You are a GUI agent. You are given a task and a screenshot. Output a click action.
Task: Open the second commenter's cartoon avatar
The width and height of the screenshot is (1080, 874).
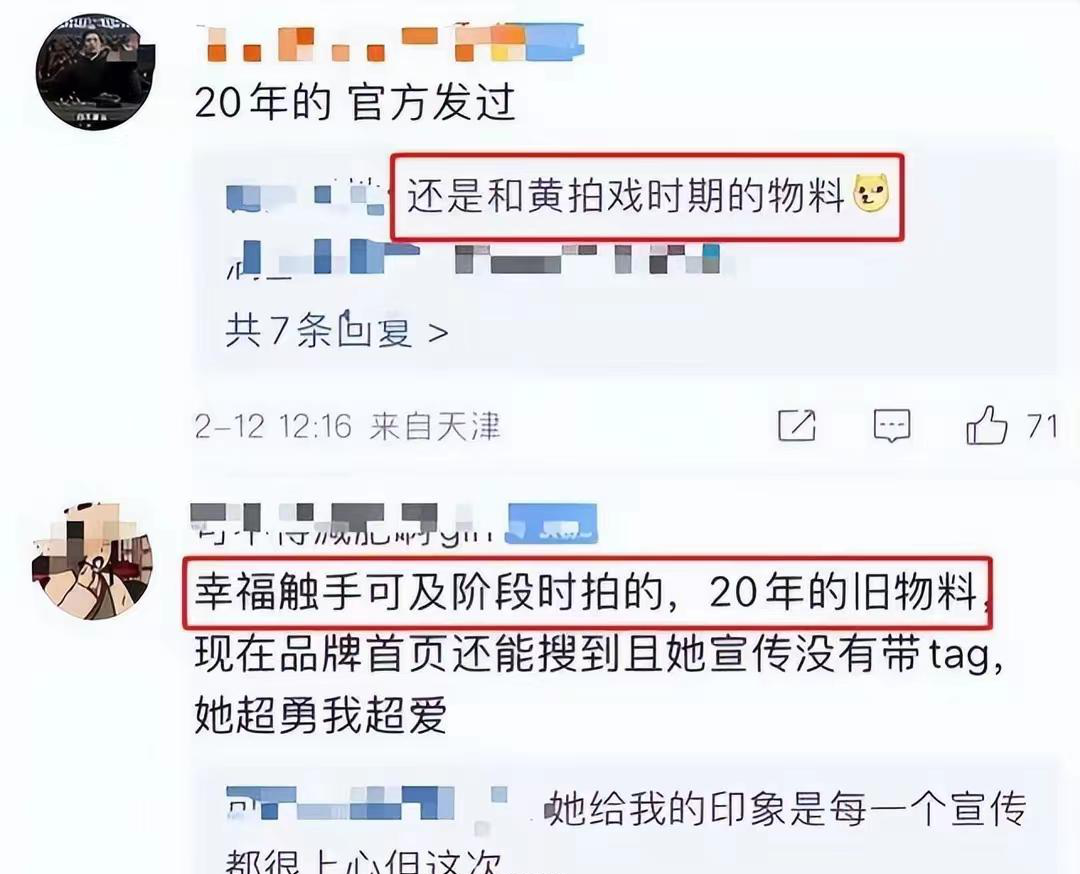tap(92, 561)
